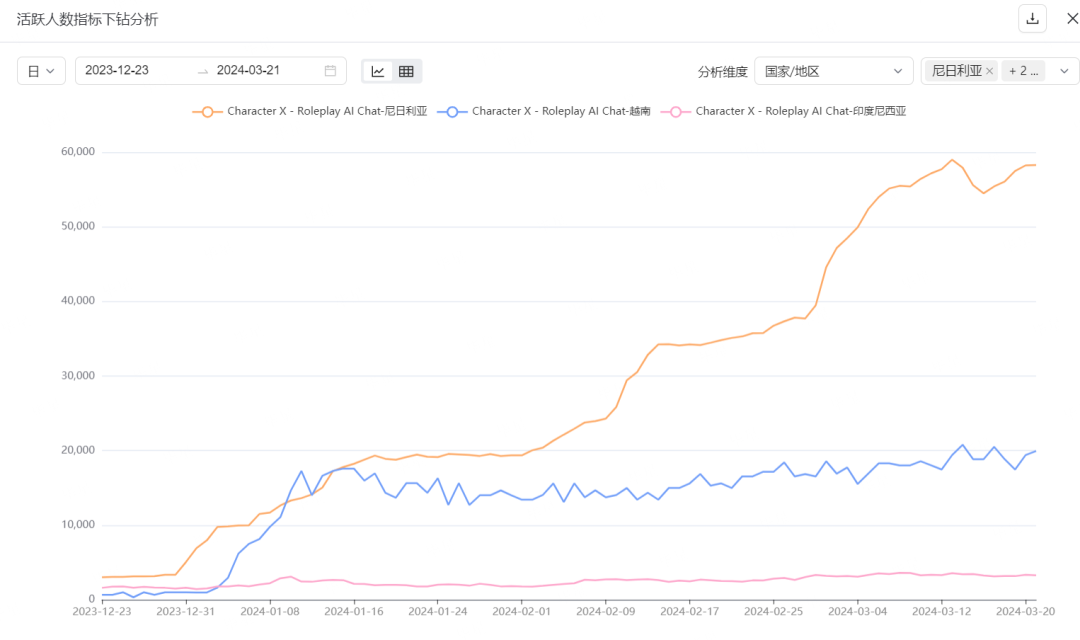This screenshot has height=640, width=1080.
Task: Expand the country filter dropdown arrow
Action: [x=1063, y=71]
